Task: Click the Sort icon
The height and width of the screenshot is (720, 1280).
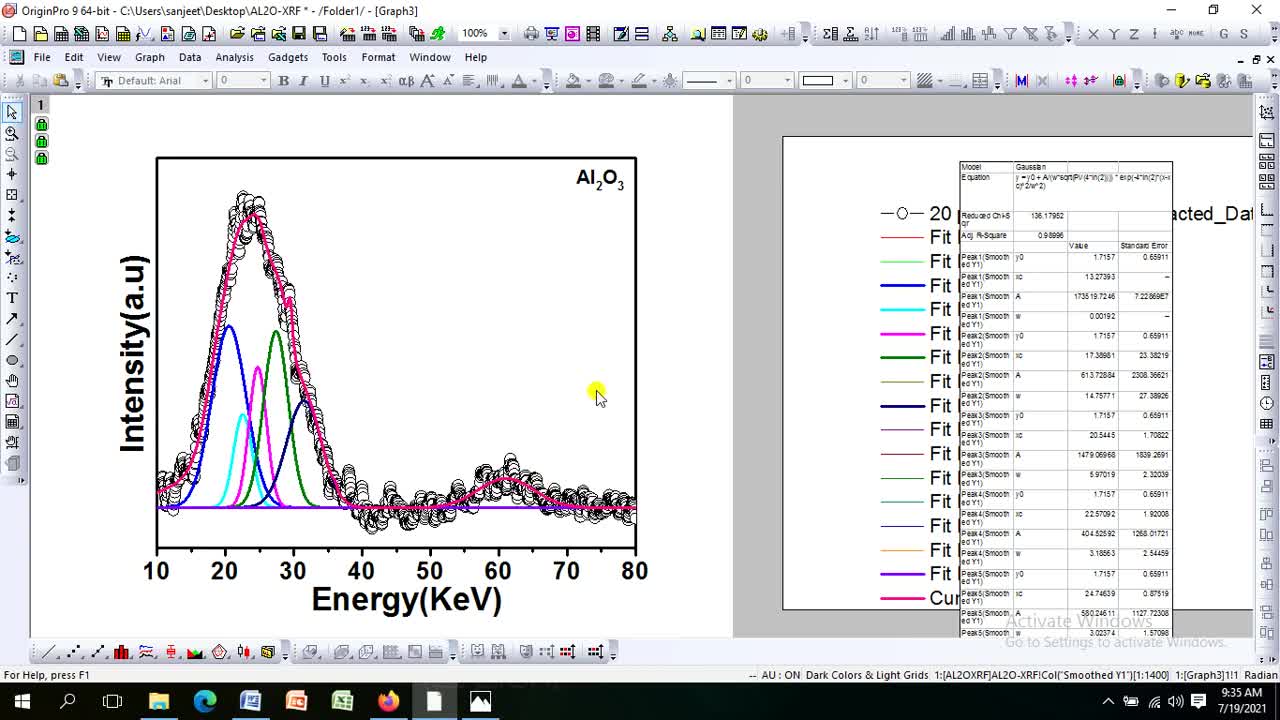Action: (x=871, y=33)
